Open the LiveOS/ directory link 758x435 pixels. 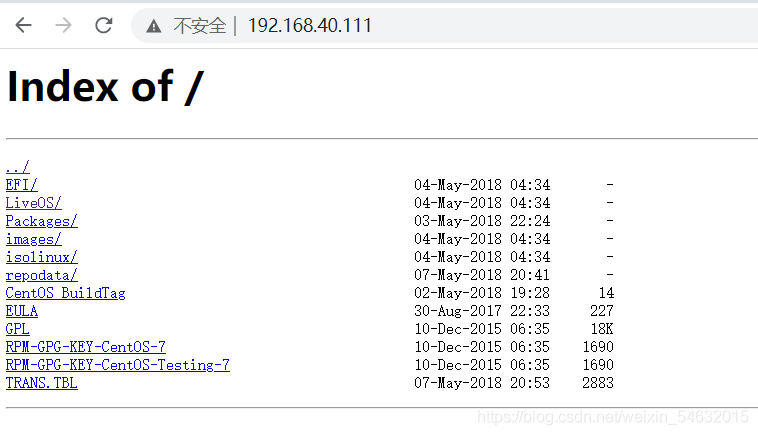point(33,203)
